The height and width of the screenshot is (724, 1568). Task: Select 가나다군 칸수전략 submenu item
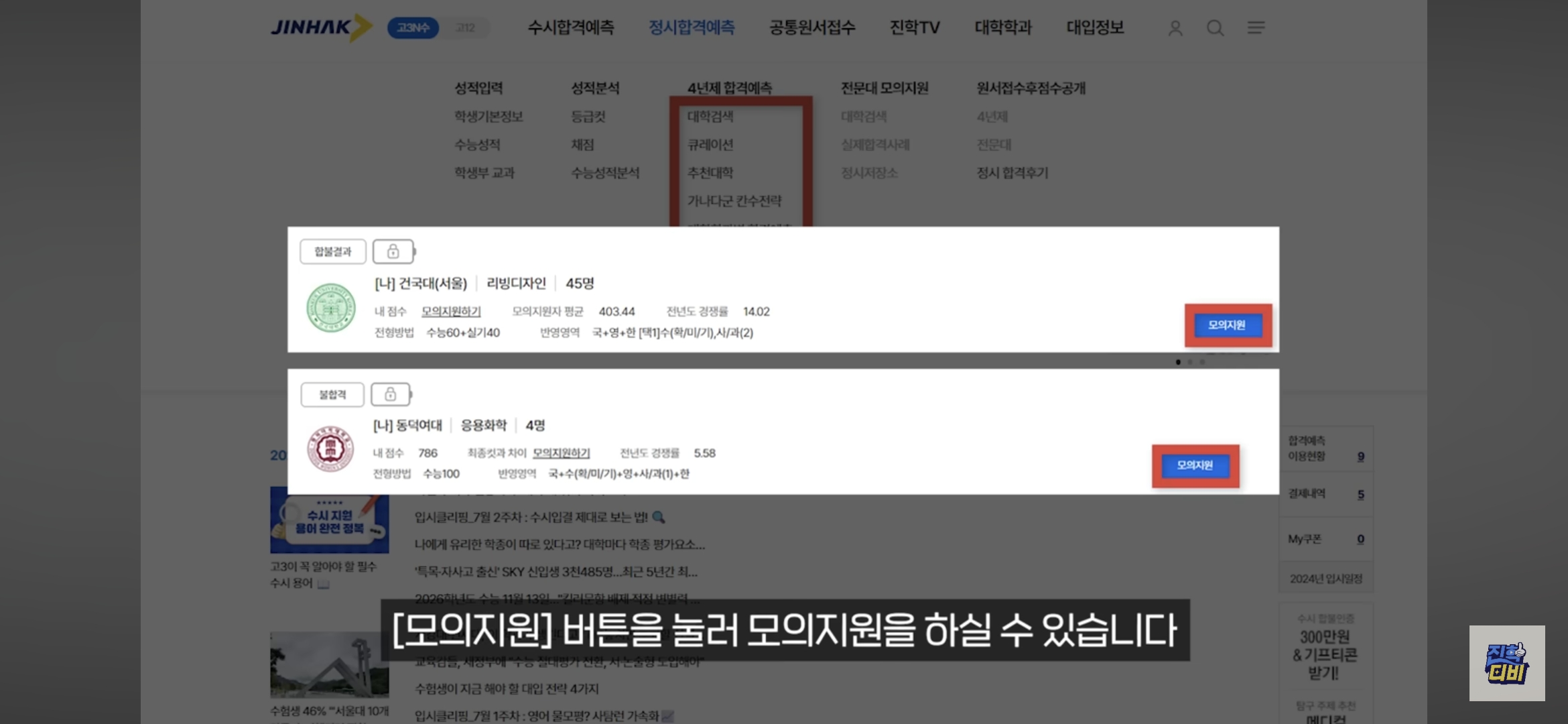734,201
